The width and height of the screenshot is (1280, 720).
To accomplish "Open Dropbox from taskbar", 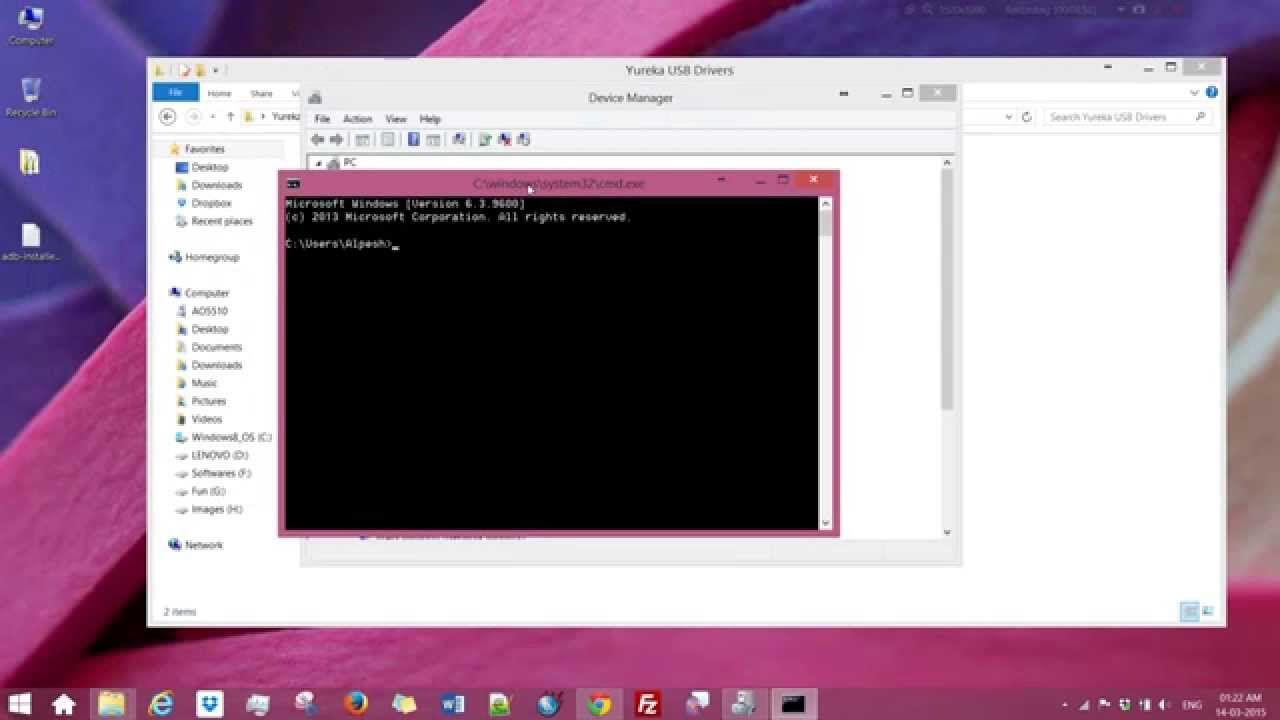I will pyautogui.click(x=210, y=704).
